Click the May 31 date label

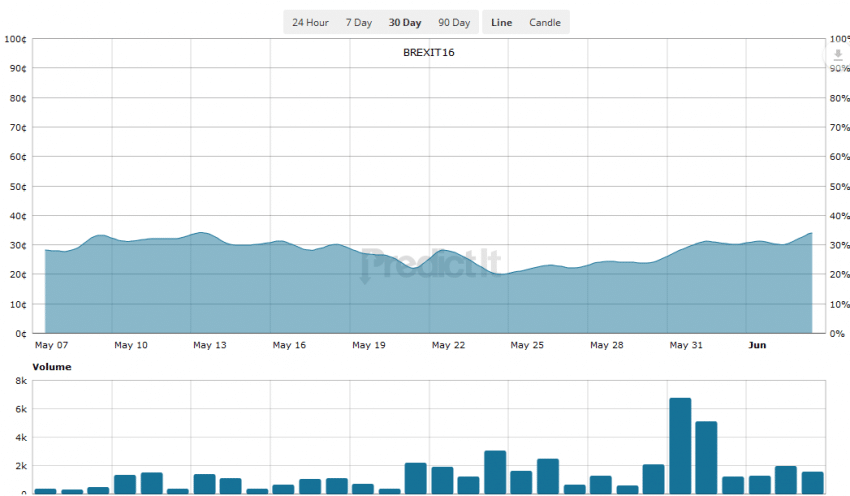point(686,345)
